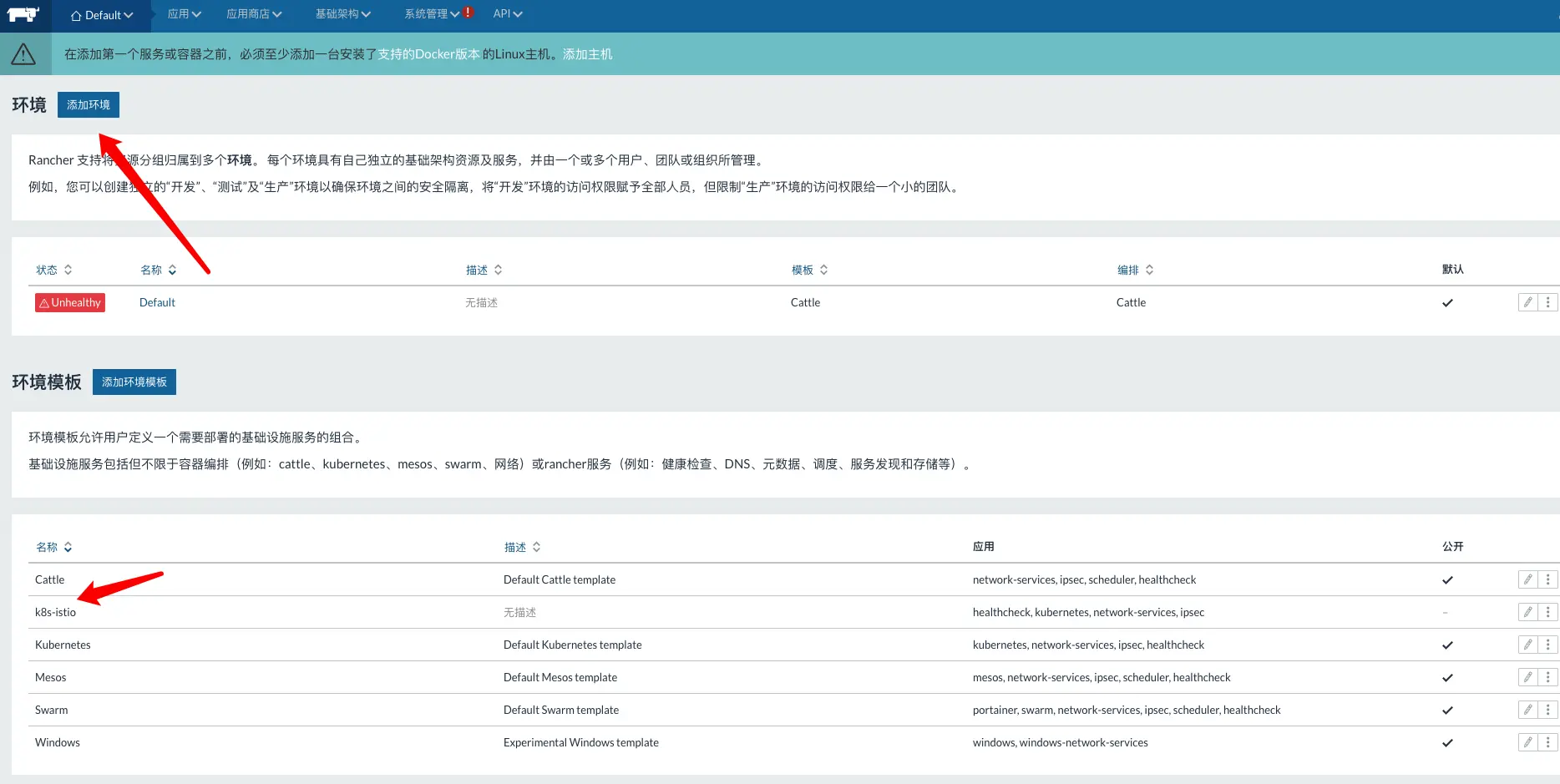Edit the Default environment with the pencil icon

click(x=1527, y=302)
